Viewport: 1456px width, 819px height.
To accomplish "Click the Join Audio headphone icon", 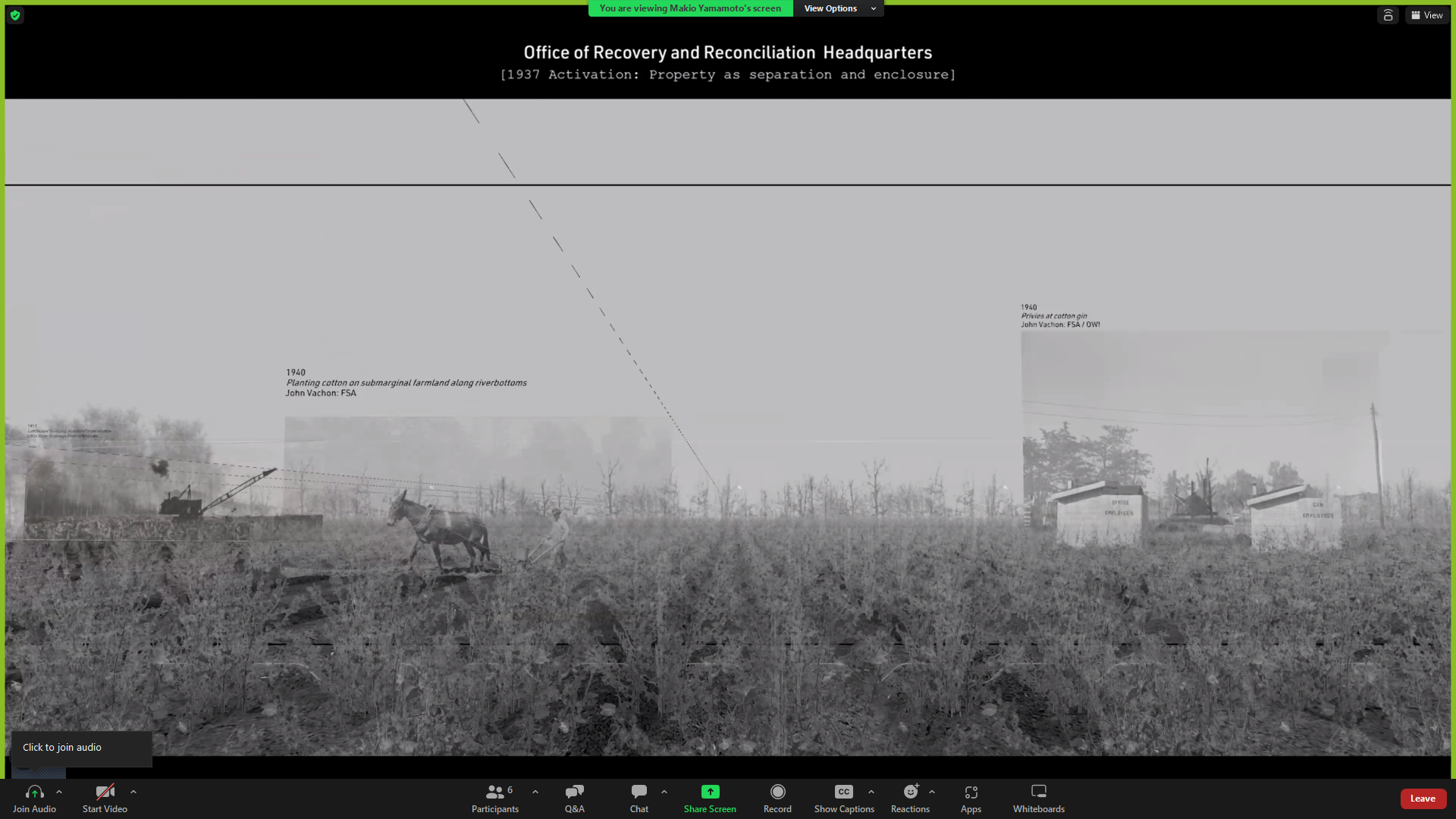I will click(34, 792).
